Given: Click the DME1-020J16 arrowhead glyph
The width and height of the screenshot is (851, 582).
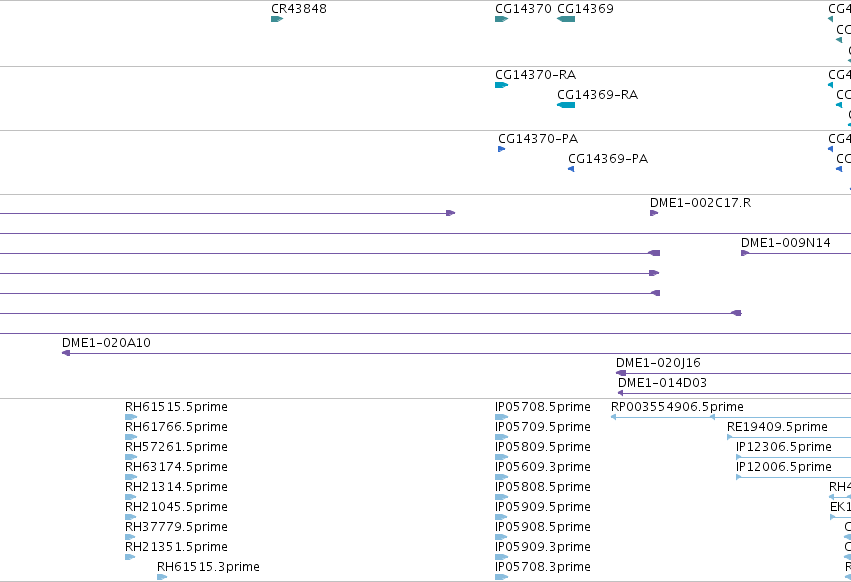Looking at the screenshot, I should 621,373.
